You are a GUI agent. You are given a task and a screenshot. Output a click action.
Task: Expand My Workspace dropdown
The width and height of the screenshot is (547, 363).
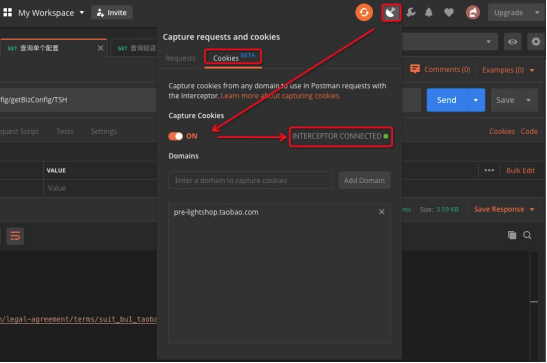pos(82,13)
